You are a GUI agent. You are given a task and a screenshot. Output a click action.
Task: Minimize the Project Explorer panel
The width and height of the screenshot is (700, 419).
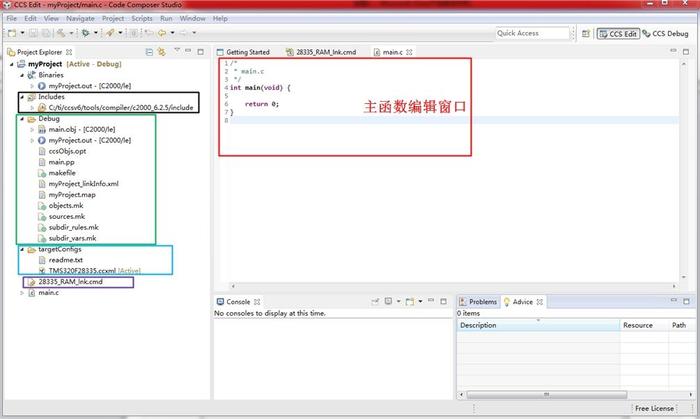[x=188, y=51]
